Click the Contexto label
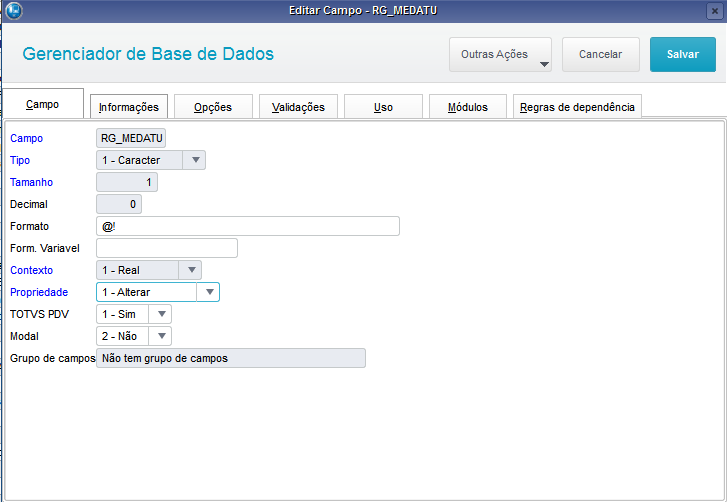 click(x=32, y=270)
